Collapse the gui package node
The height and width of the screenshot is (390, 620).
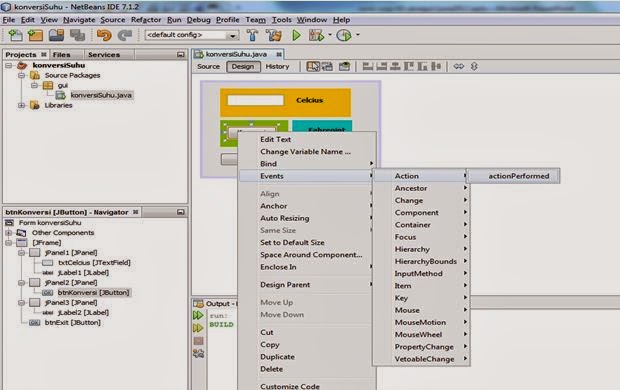coord(35,85)
